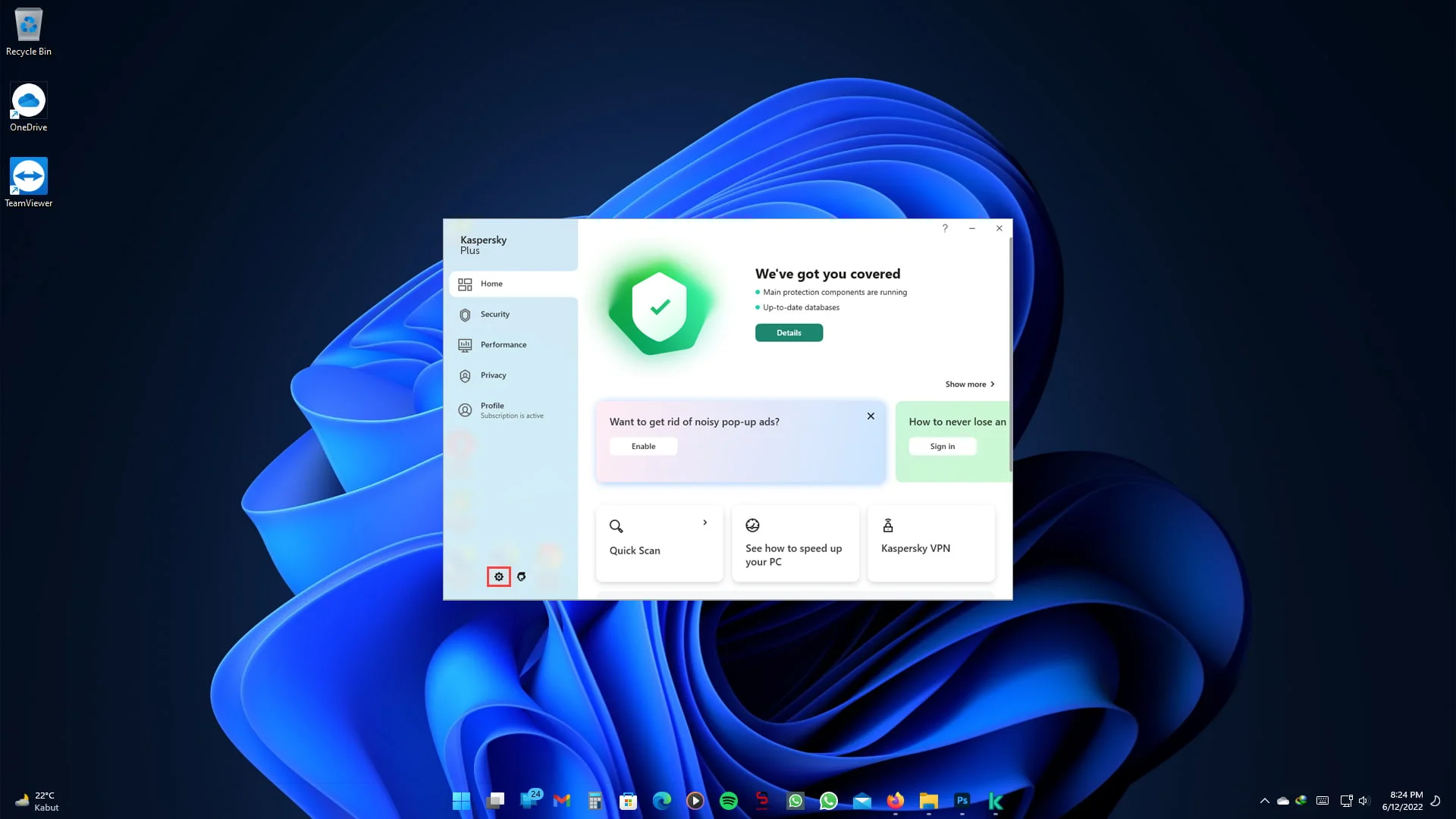Click "Want to get rid of noisy pop-up ads?" text

pos(694,422)
